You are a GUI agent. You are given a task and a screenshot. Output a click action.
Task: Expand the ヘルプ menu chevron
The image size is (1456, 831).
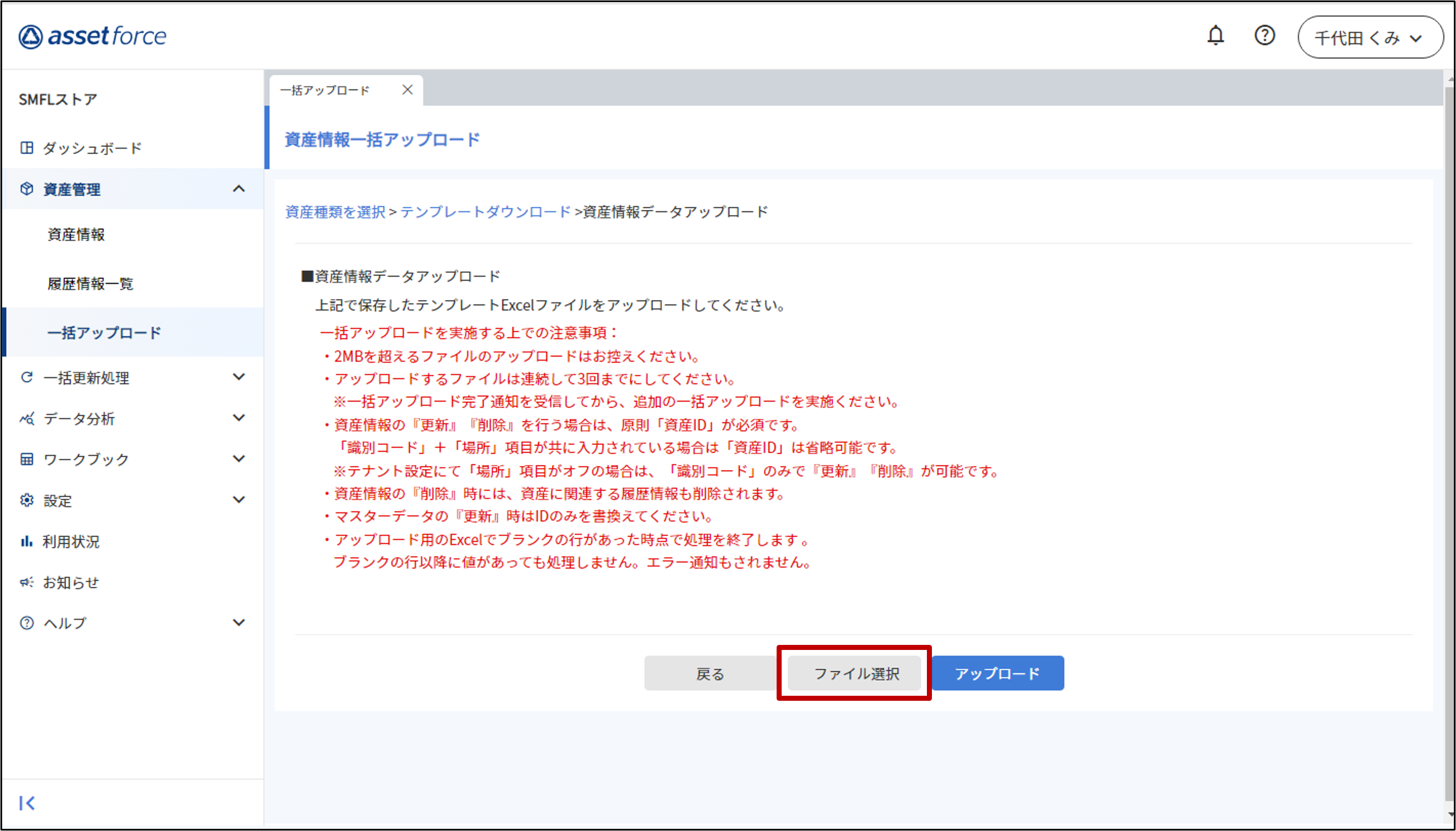tap(239, 623)
